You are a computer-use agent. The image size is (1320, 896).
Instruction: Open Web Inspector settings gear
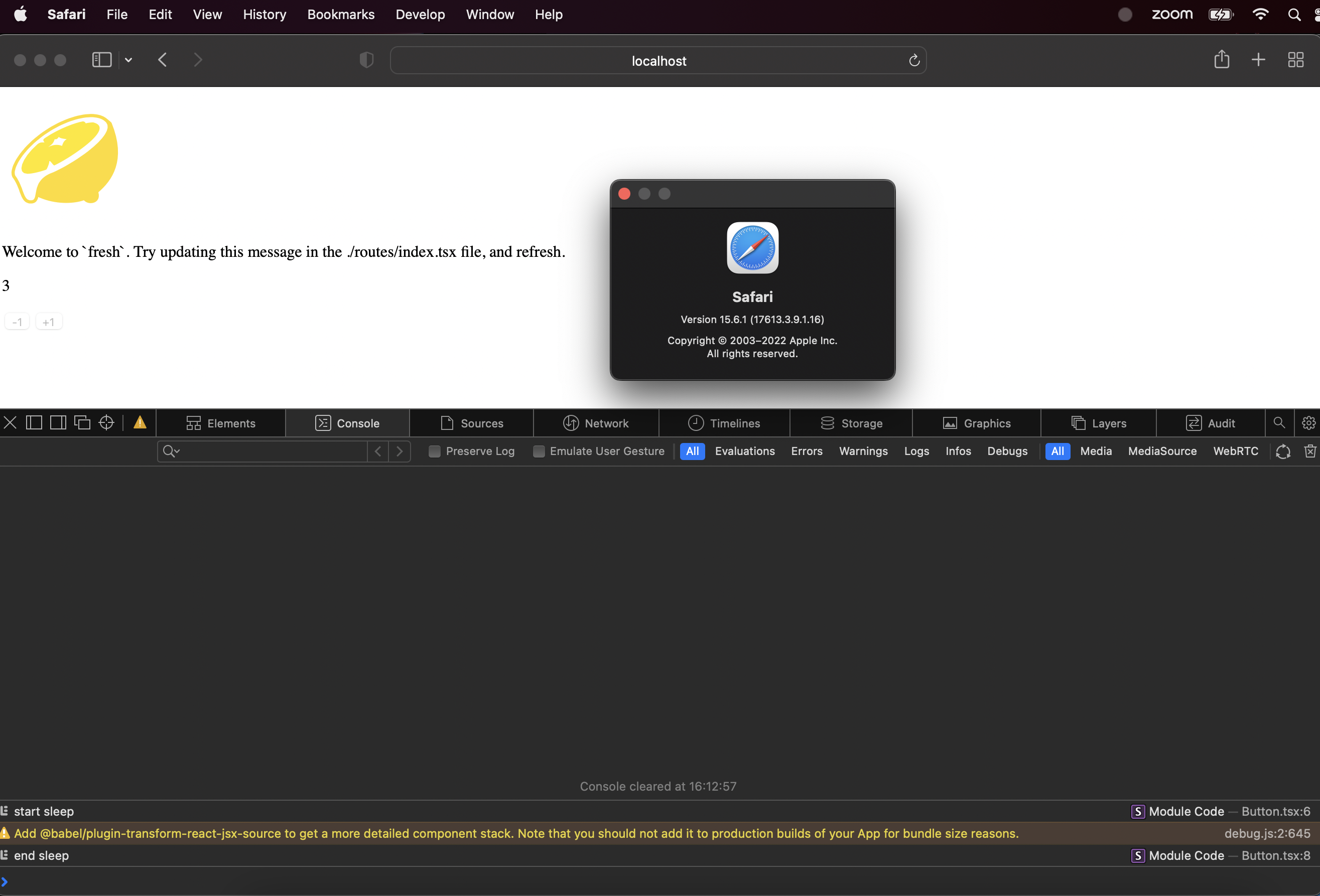1309,422
